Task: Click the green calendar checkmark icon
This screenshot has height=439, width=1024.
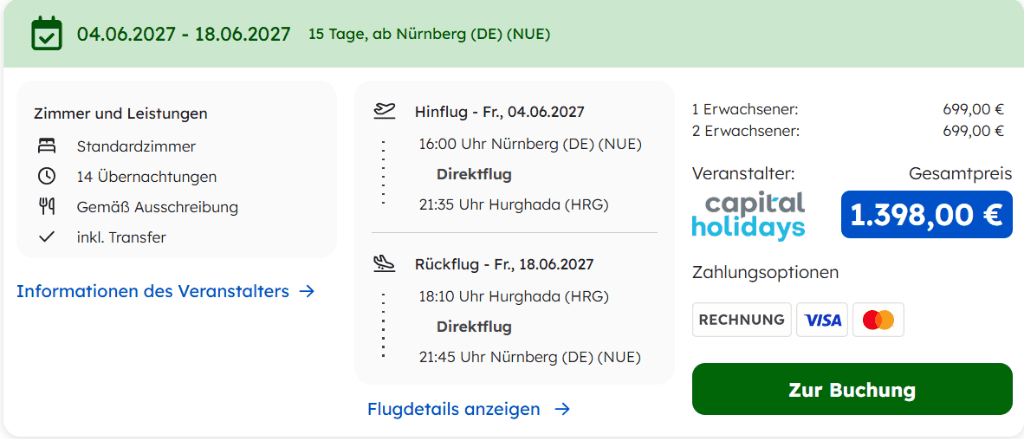Action: [47, 33]
